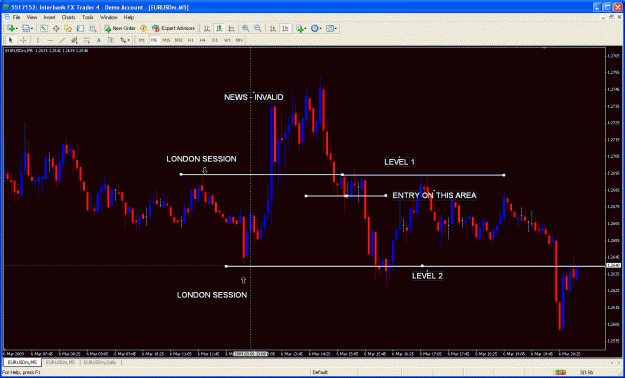Image resolution: width=625 pixels, height=378 pixels.
Task: Open the Window menu
Action: pyautogui.click(x=108, y=18)
